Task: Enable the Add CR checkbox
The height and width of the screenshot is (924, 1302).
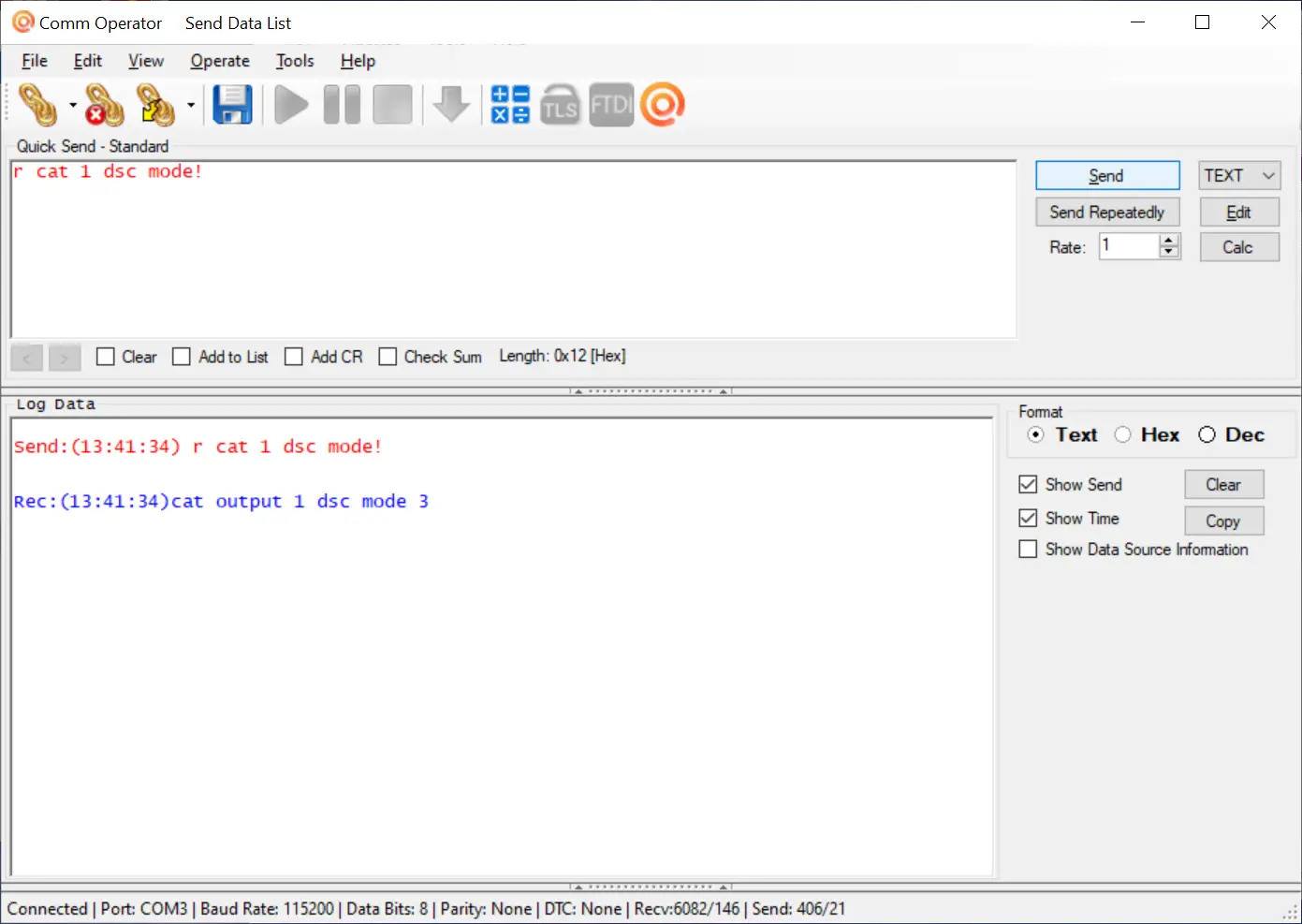Action: (x=294, y=357)
